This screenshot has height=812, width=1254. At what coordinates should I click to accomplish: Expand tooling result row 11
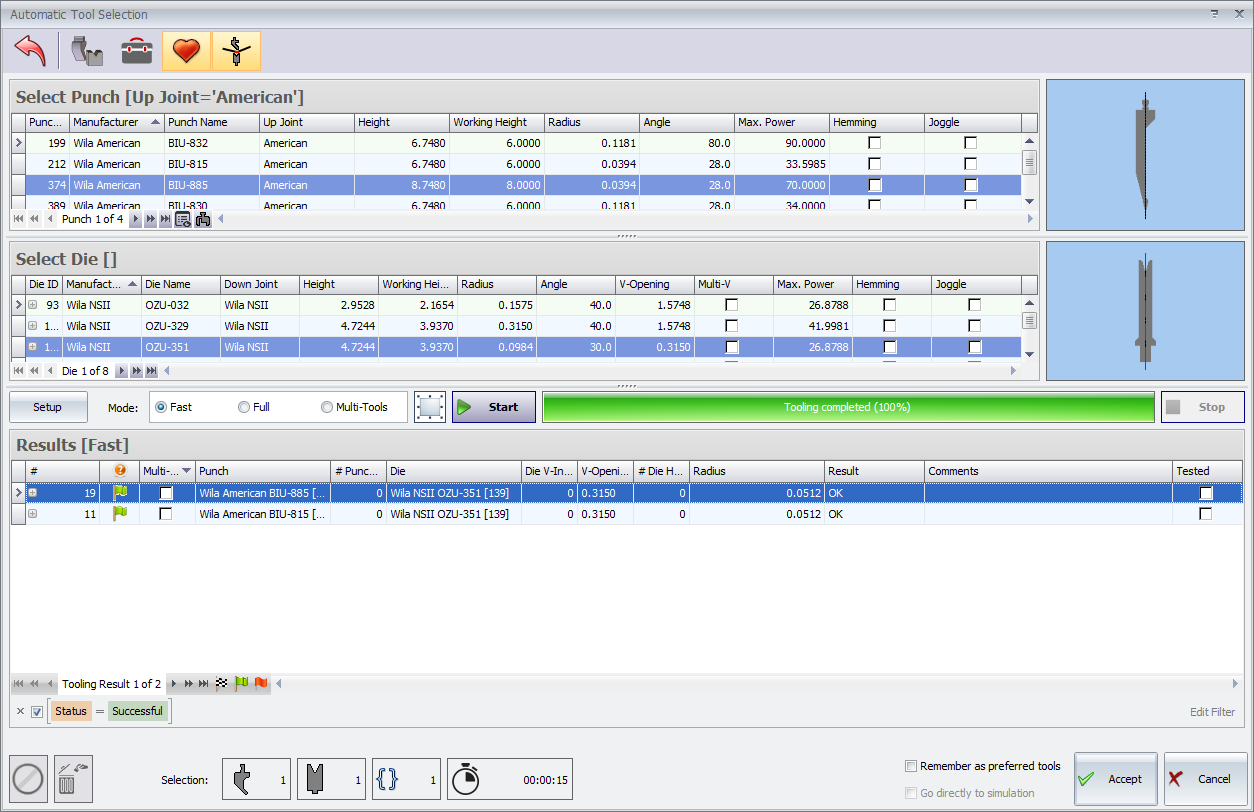coord(32,514)
